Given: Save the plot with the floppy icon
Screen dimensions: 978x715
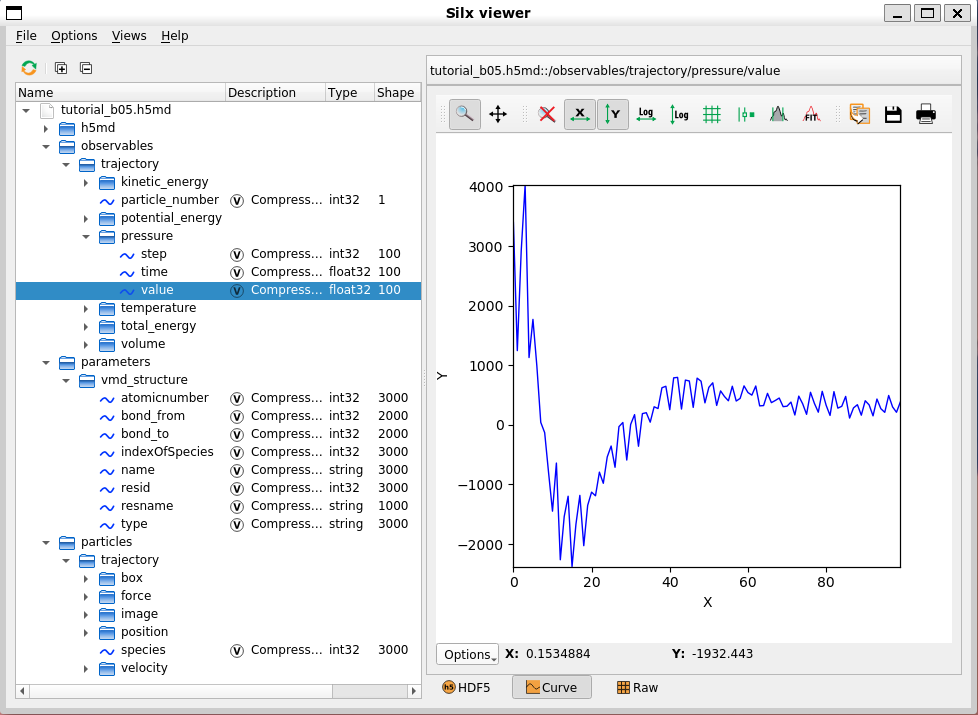Looking at the screenshot, I should [893, 115].
